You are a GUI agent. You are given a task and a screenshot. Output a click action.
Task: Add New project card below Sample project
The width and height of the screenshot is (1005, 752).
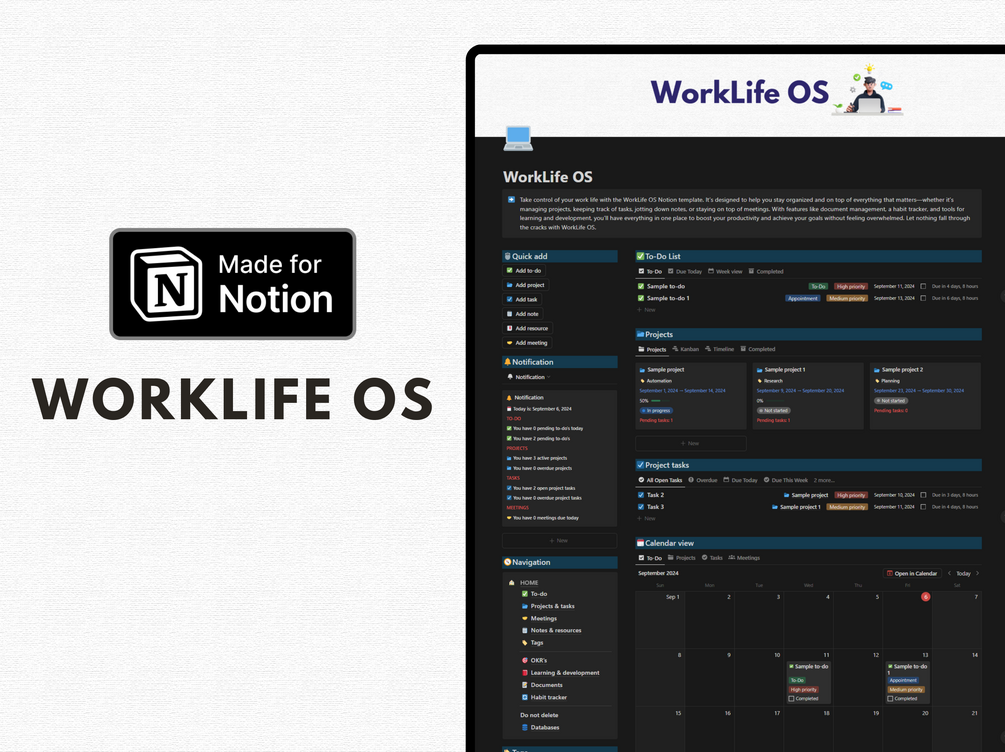(x=690, y=443)
